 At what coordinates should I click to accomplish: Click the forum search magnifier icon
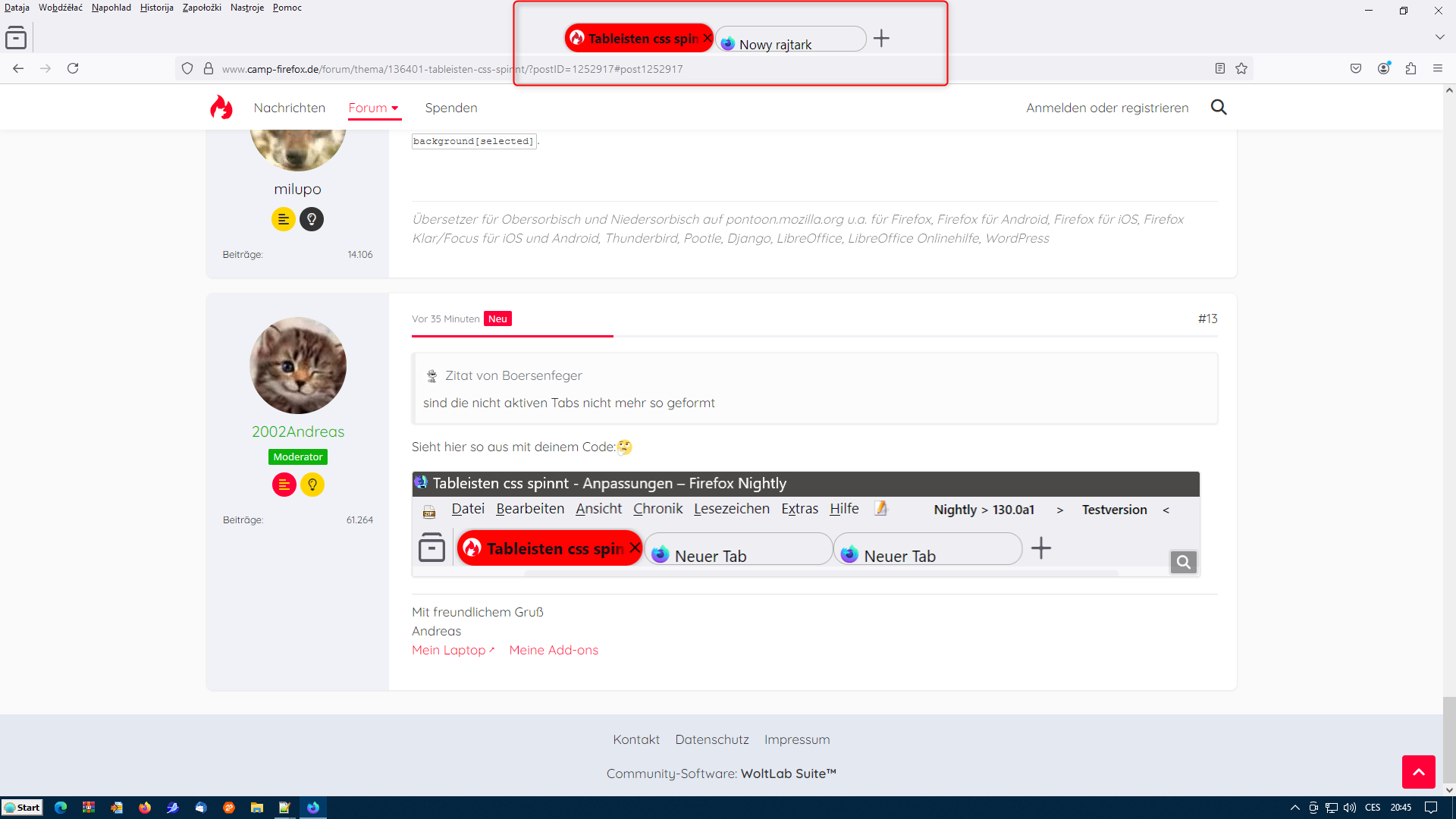click(x=1219, y=108)
